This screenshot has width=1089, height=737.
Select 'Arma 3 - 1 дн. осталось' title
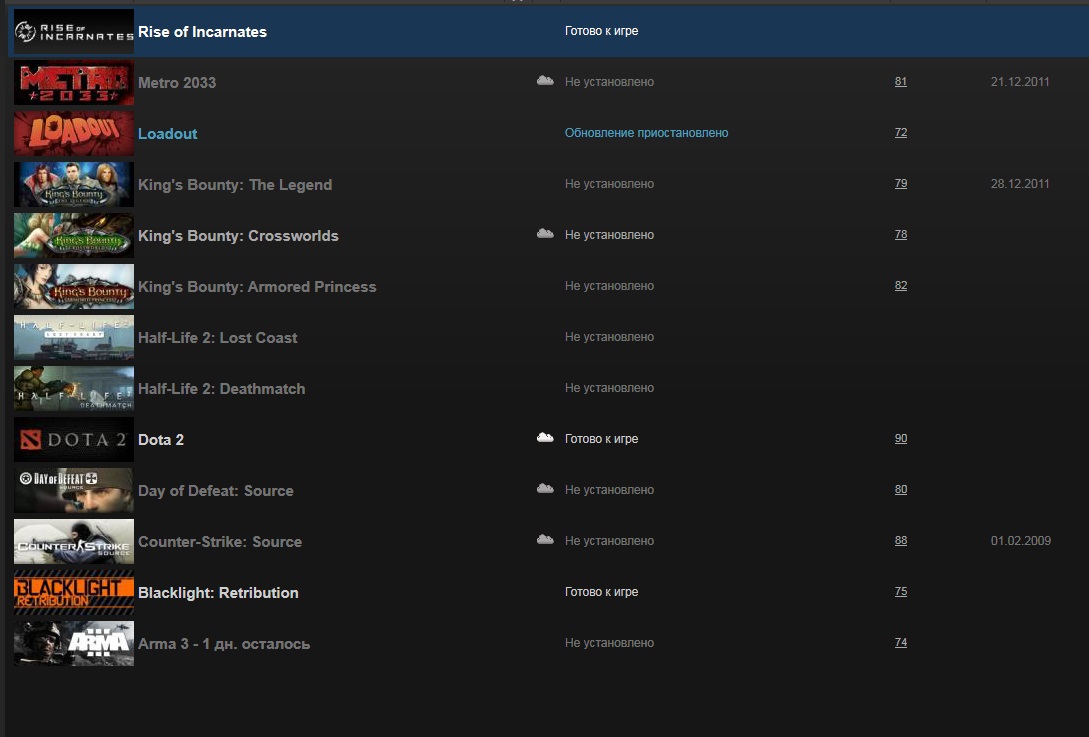click(224, 644)
